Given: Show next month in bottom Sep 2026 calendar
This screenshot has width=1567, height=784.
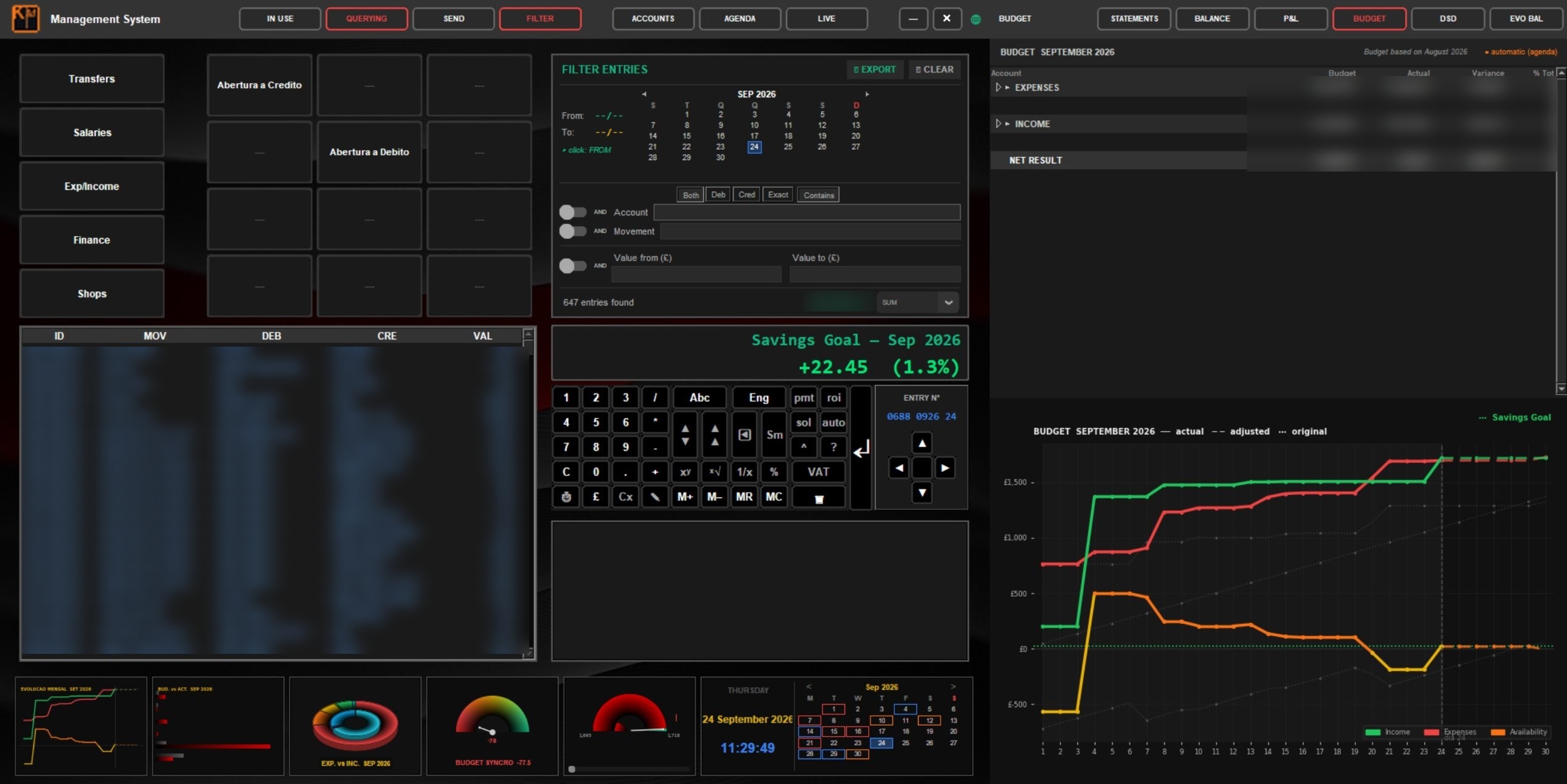Looking at the screenshot, I should [953, 687].
